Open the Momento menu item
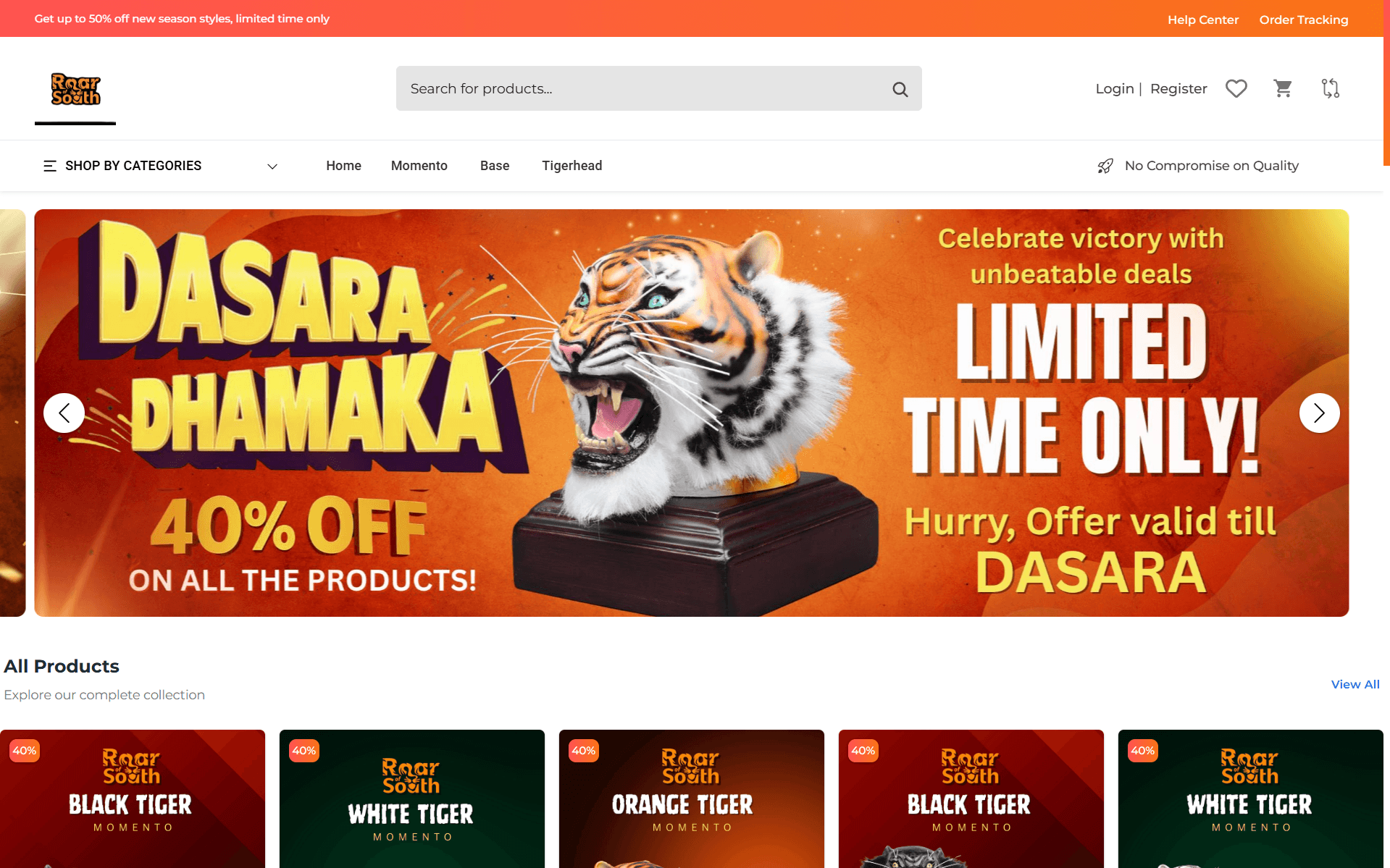The height and width of the screenshot is (868, 1390). coord(419,166)
